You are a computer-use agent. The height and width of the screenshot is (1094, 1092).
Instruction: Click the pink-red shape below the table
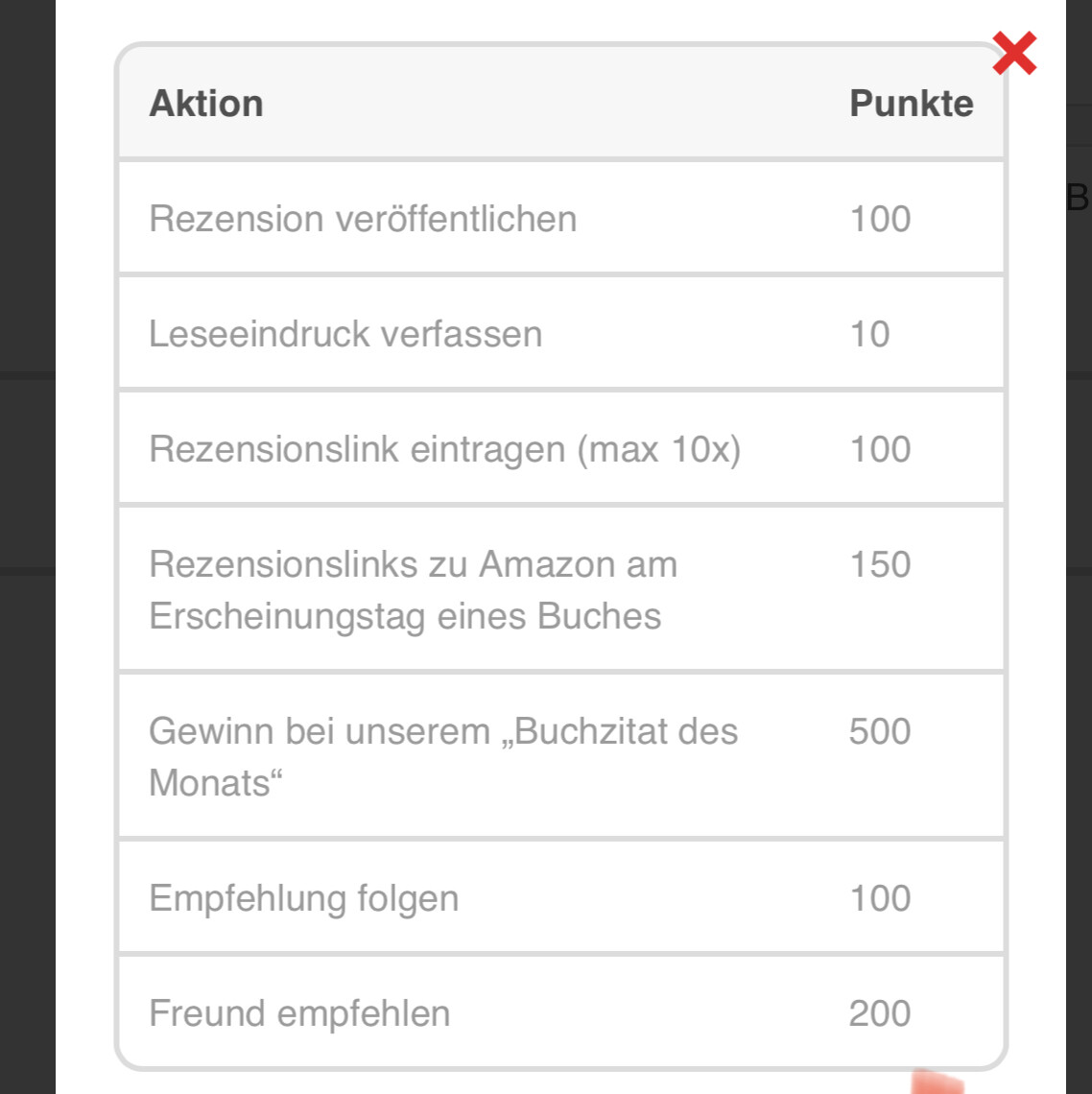point(936,1082)
